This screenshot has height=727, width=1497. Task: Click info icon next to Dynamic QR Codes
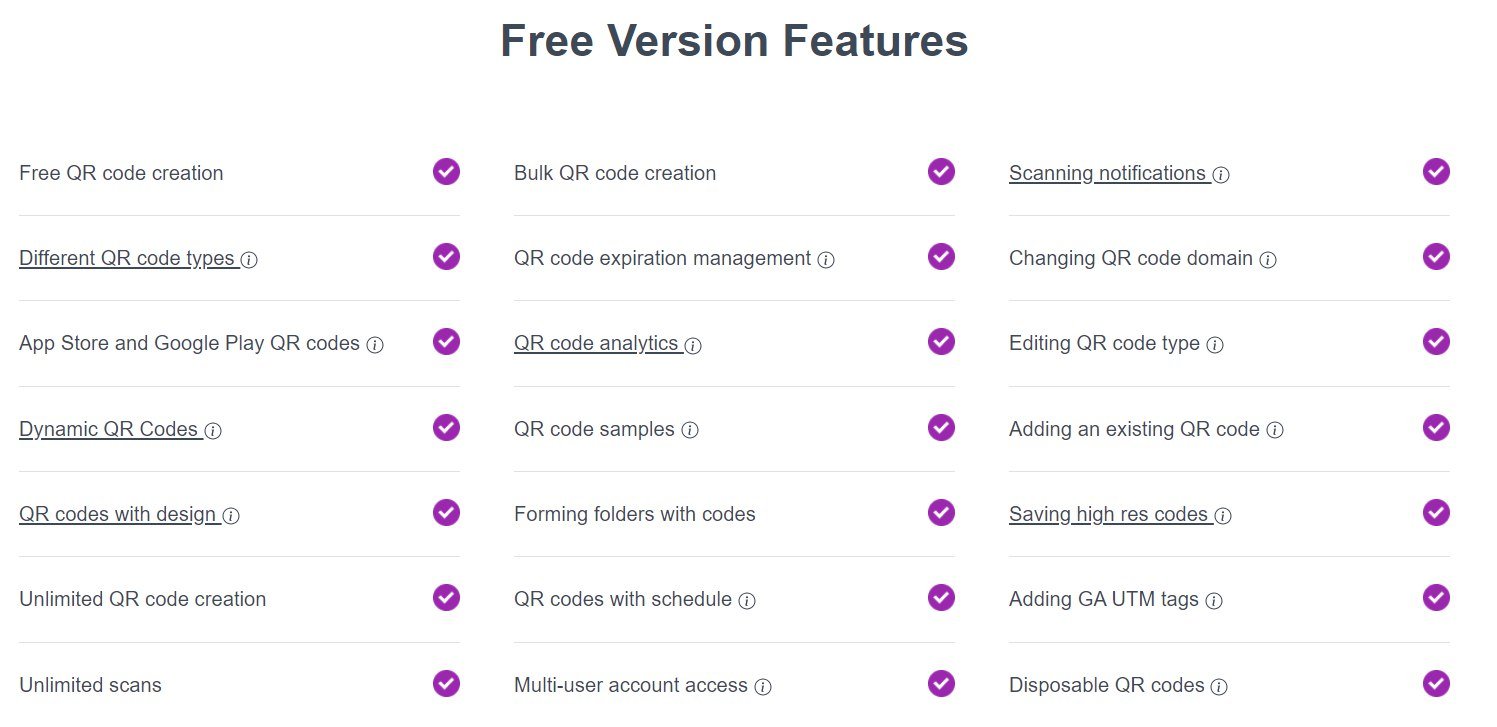(213, 431)
